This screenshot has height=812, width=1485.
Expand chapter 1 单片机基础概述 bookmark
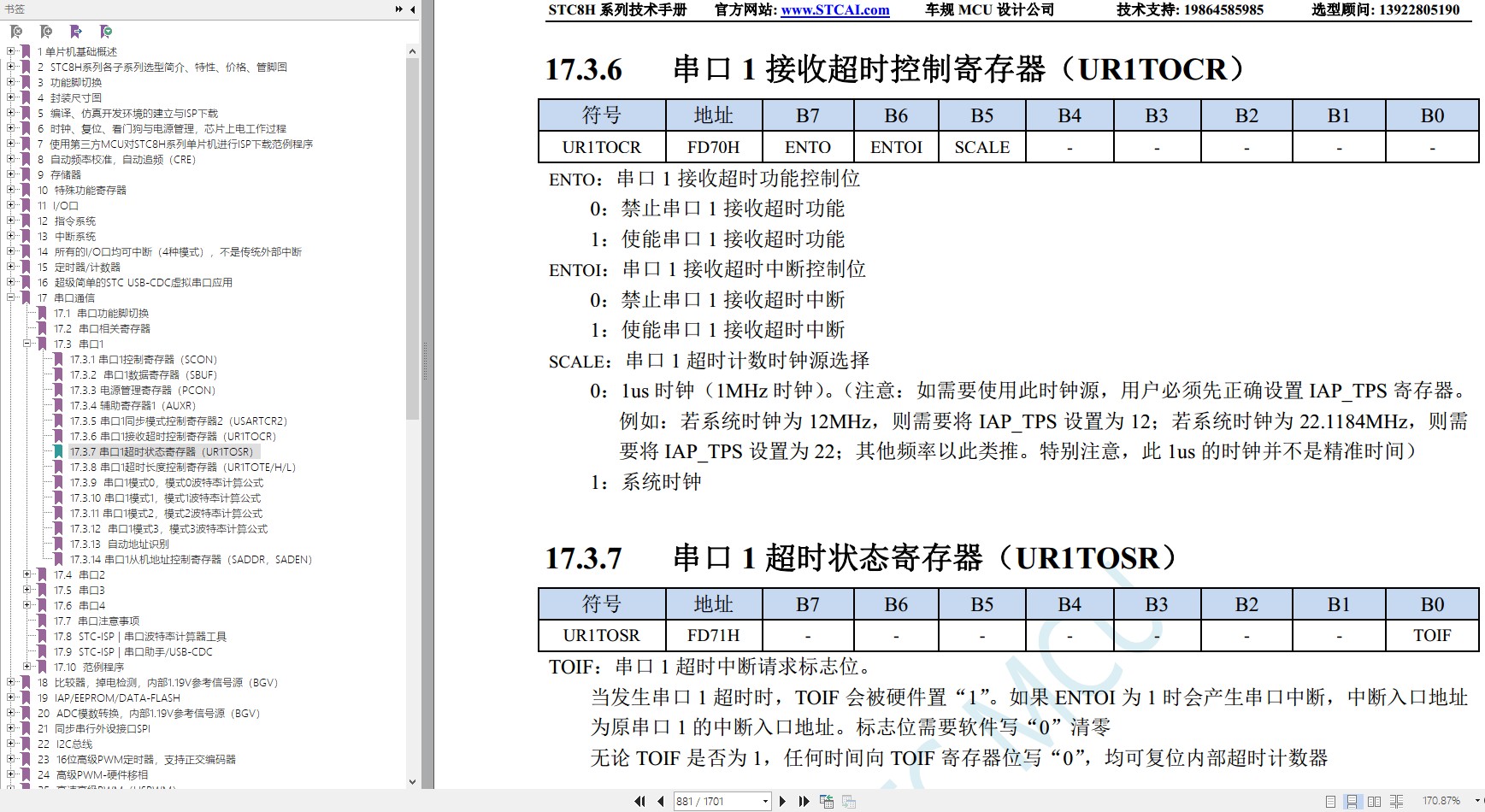coord(11,51)
